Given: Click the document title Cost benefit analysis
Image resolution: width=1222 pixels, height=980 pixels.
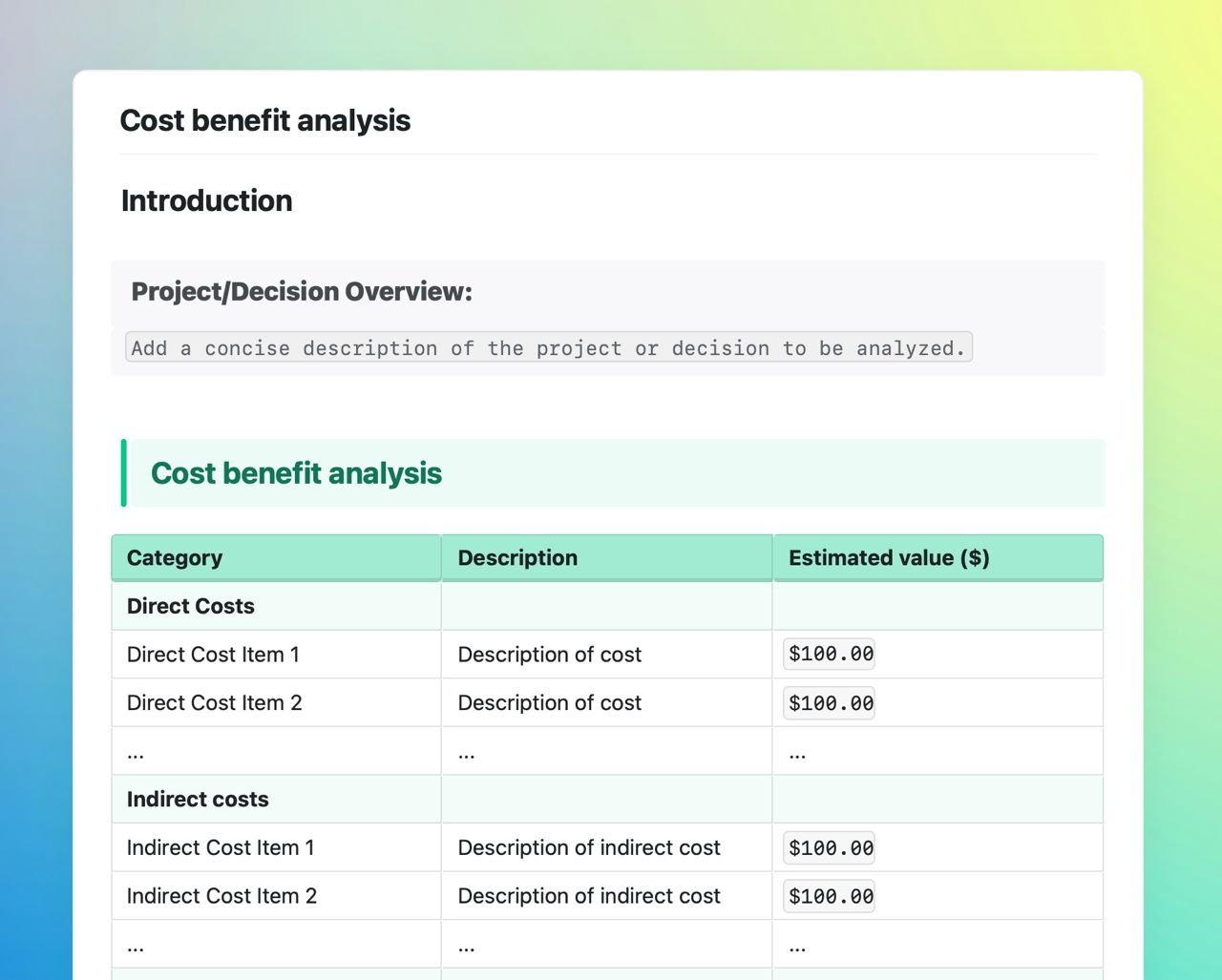Looking at the screenshot, I should click(x=265, y=120).
